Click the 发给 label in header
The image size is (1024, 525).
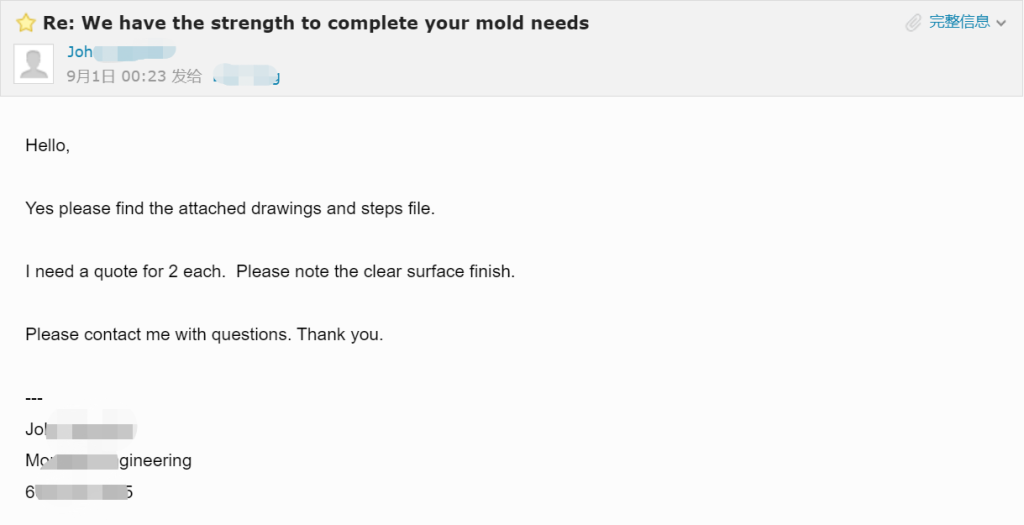pos(187,76)
